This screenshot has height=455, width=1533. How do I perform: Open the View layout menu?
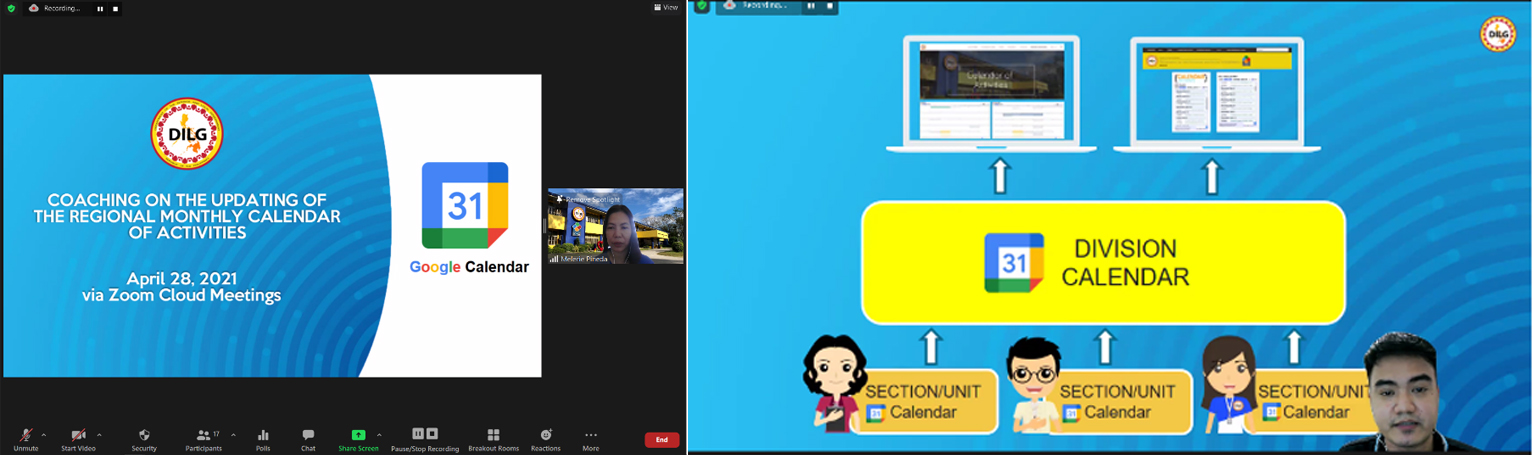[x=666, y=7]
